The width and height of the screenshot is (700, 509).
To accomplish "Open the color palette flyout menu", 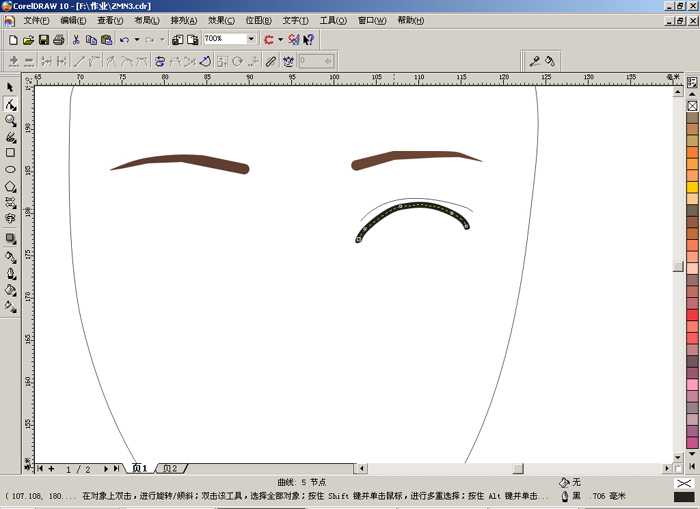I will [692, 83].
